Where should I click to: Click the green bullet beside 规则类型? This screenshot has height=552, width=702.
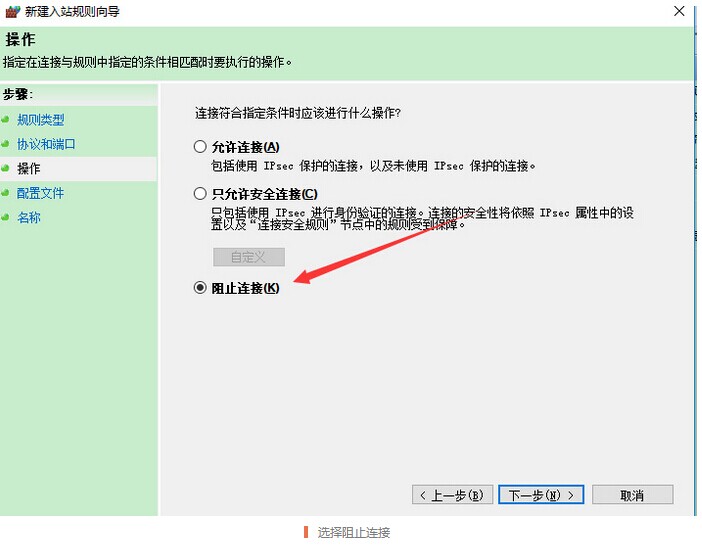click(x=5, y=120)
